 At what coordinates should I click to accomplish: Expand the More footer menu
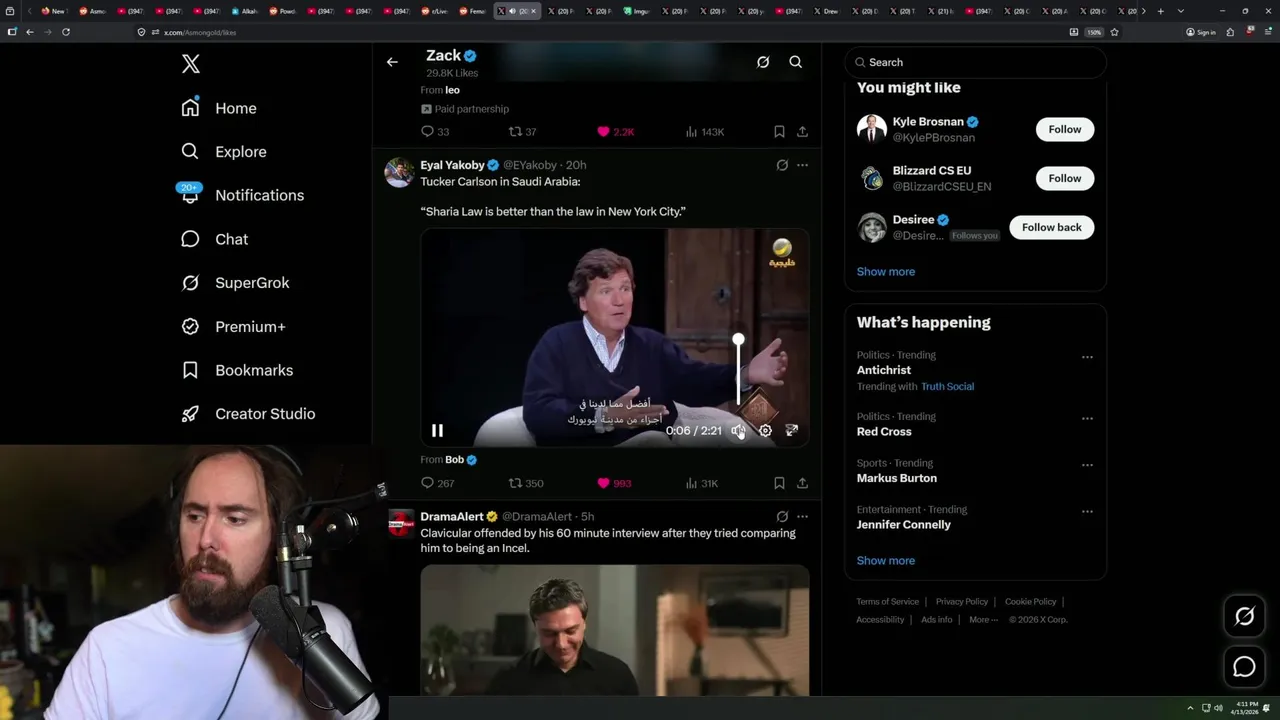pyautogui.click(x=983, y=620)
